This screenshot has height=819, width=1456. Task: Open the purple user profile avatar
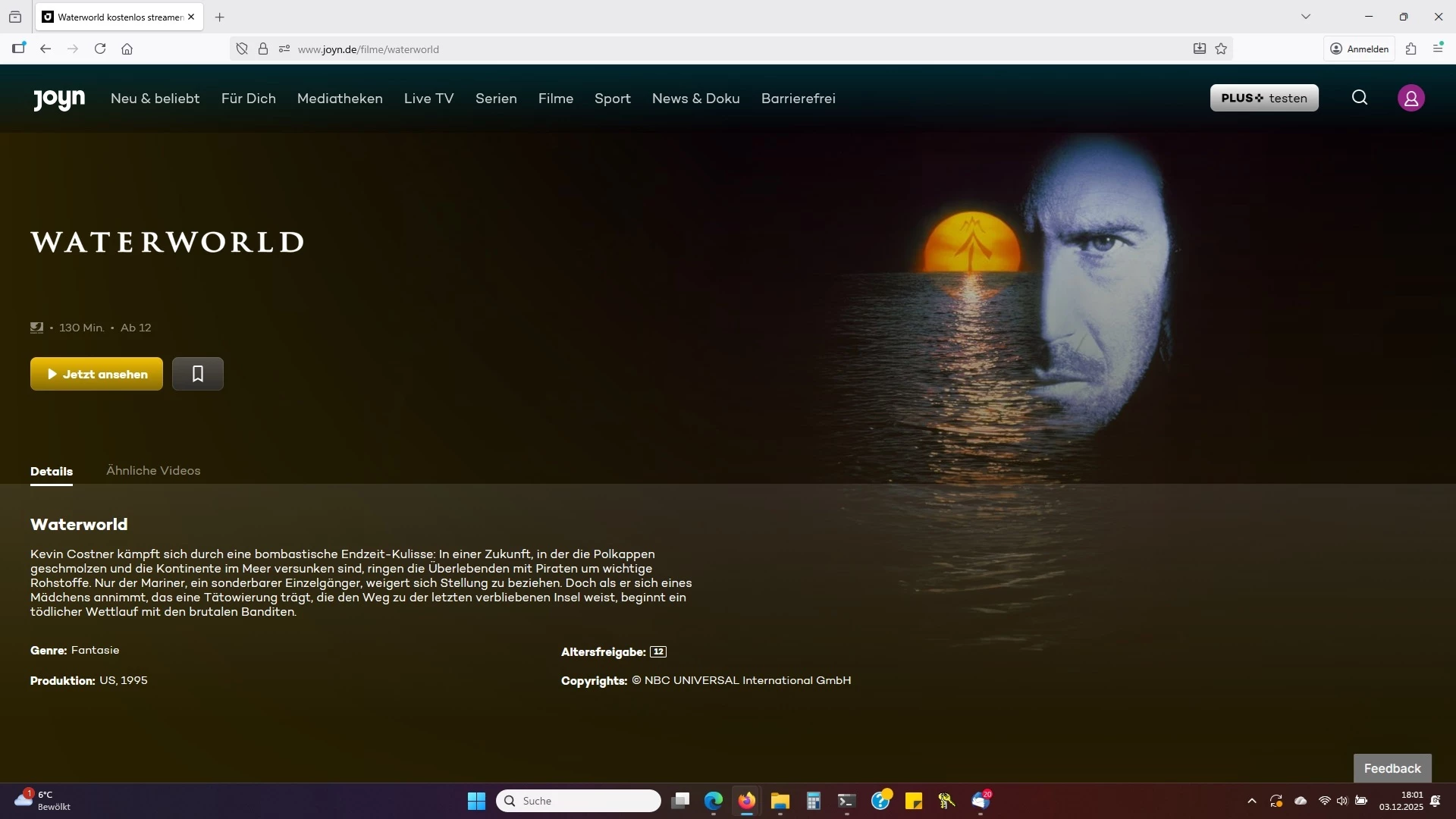1410,98
